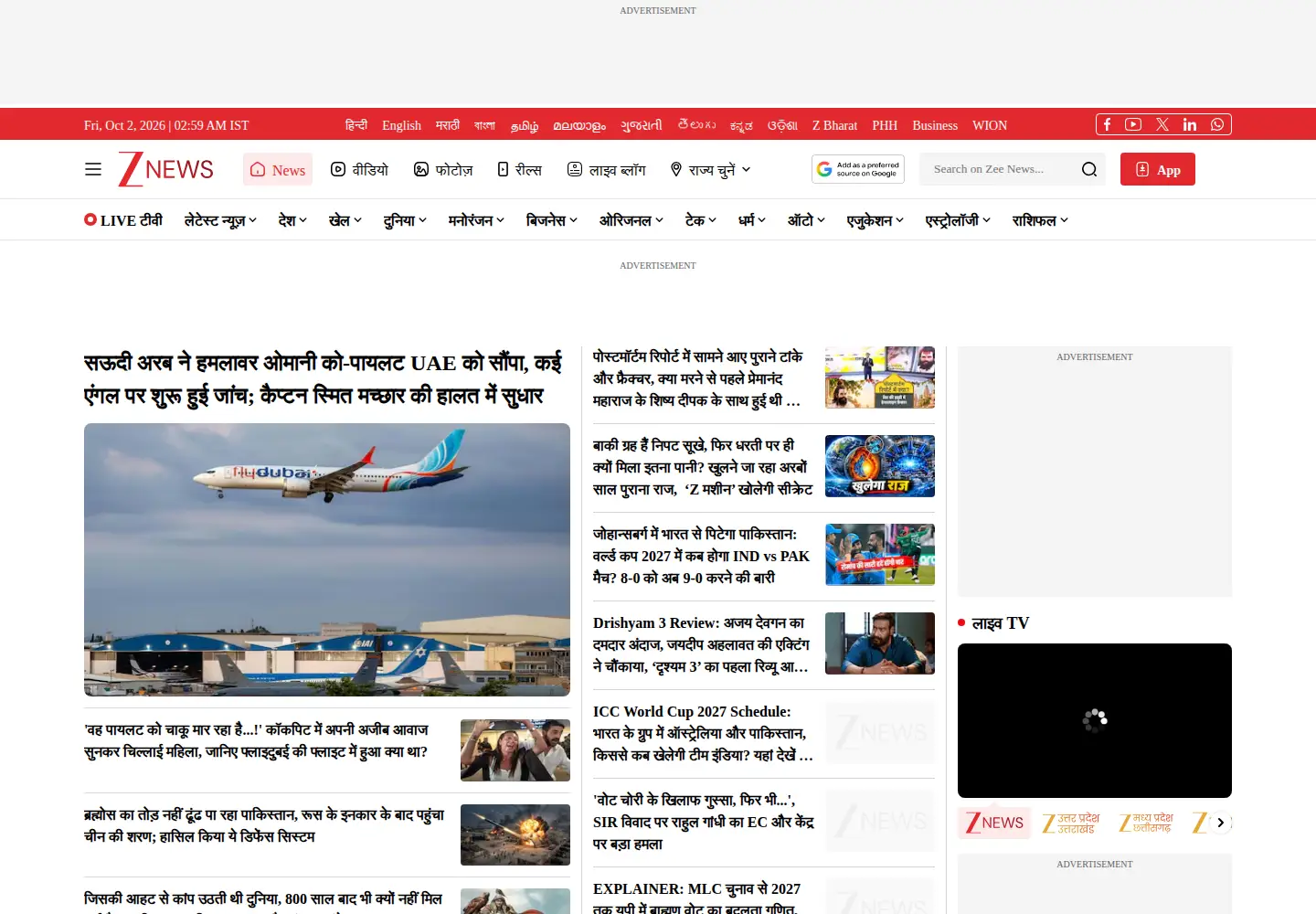Select the Zee News live channel logo
Viewport: 1316px width, 914px height.
994,823
